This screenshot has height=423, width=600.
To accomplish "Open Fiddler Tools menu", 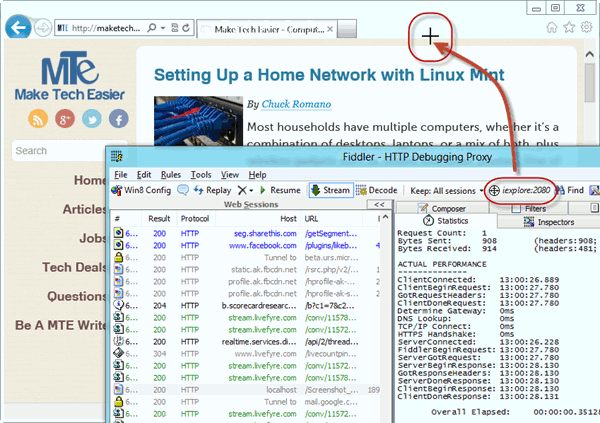I will click(201, 175).
